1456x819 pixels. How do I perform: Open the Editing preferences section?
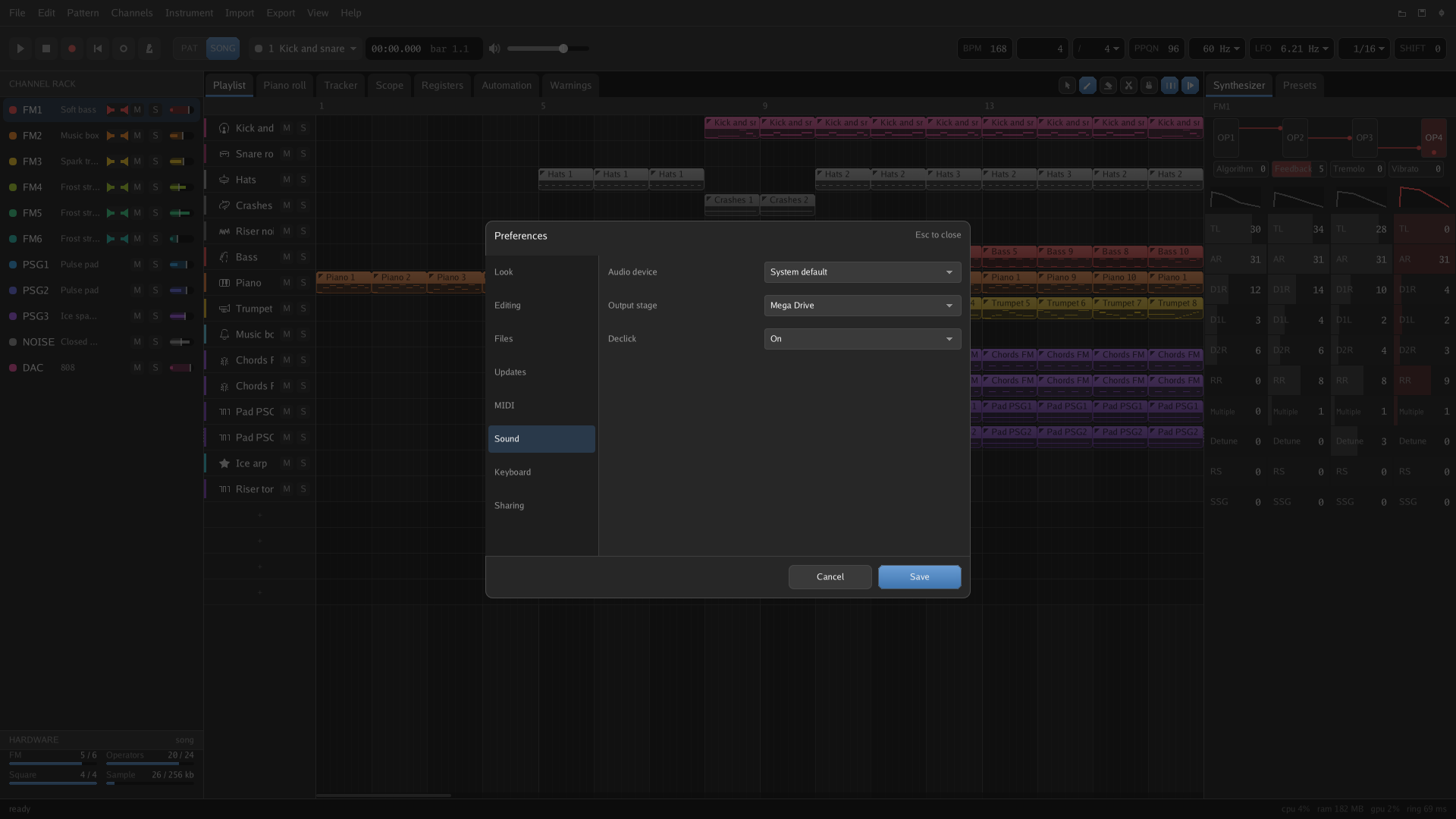541,306
